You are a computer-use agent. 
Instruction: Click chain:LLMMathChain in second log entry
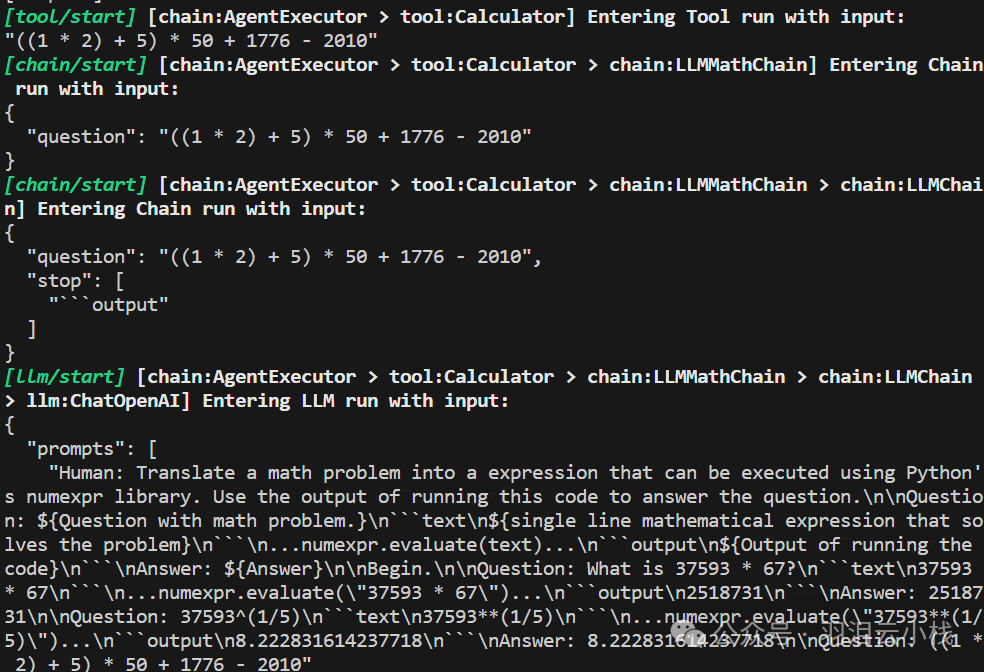(x=708, y=65)
